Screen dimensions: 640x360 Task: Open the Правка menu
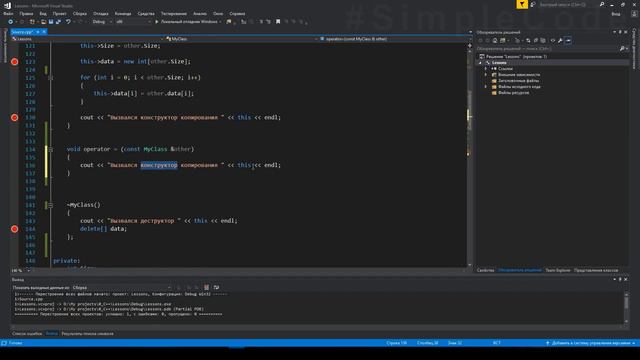(26, 13)
